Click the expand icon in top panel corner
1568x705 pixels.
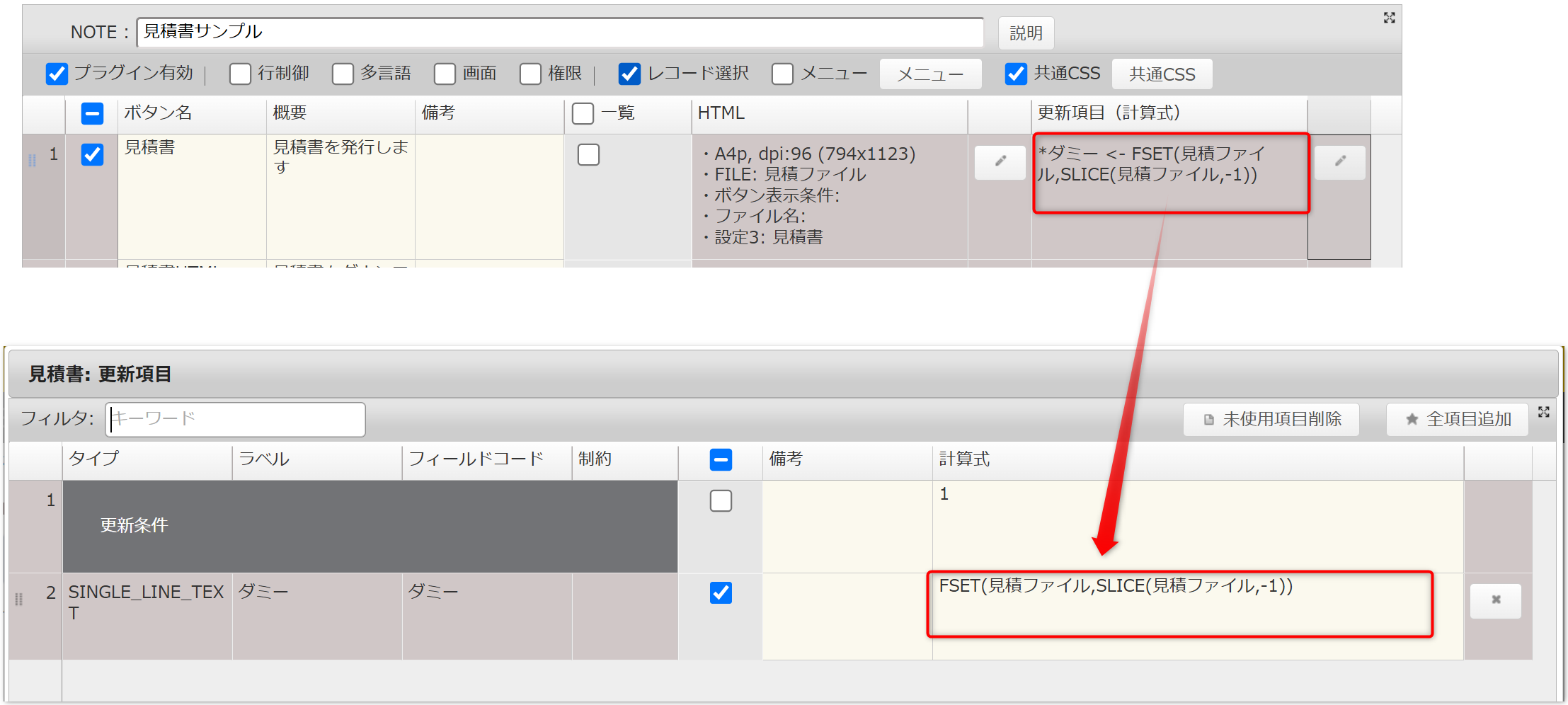coord(1389,18)
